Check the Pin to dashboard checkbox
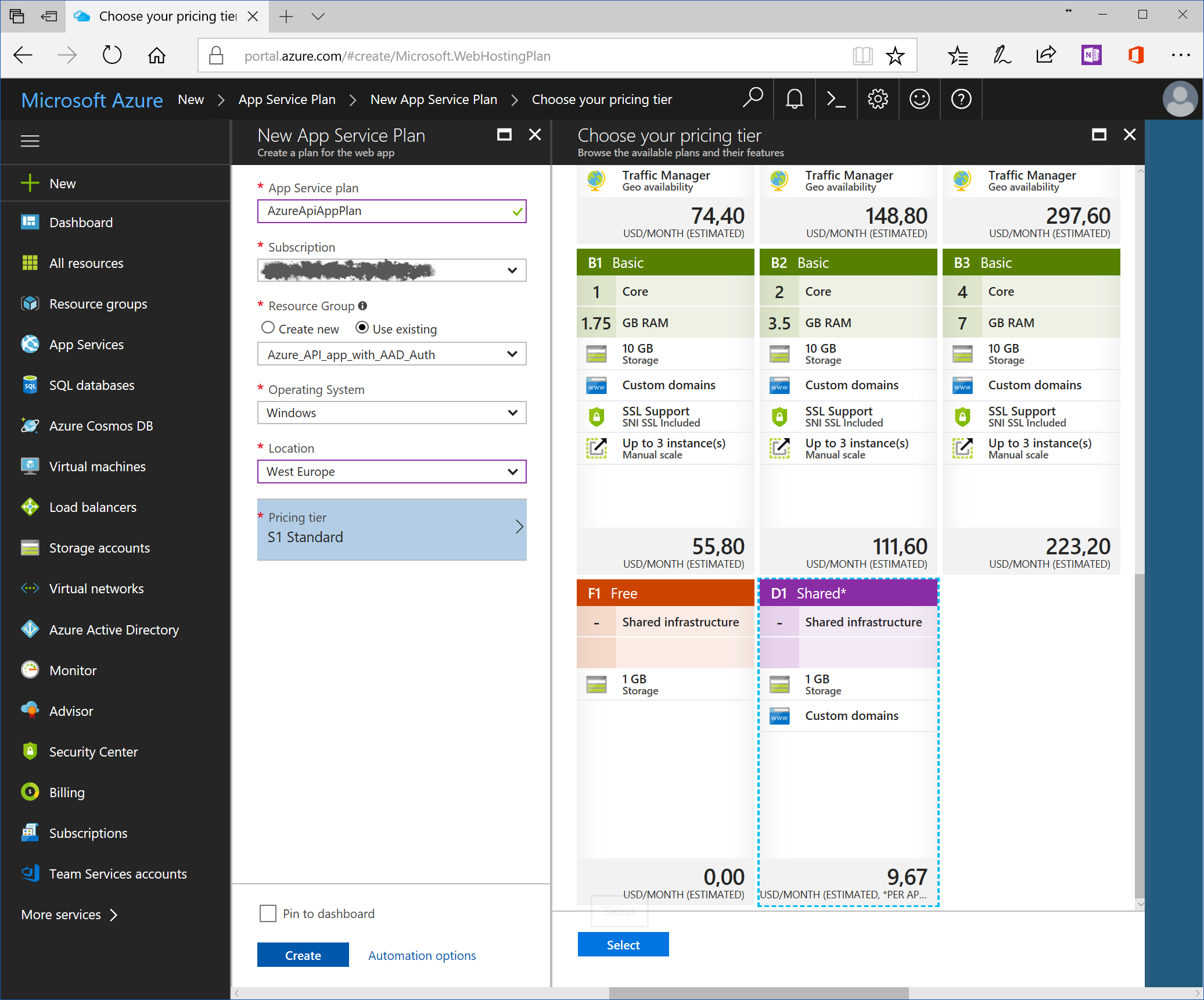Image resolution: width=1204 pixels, height=1000 pixels. tap(268, 913)
